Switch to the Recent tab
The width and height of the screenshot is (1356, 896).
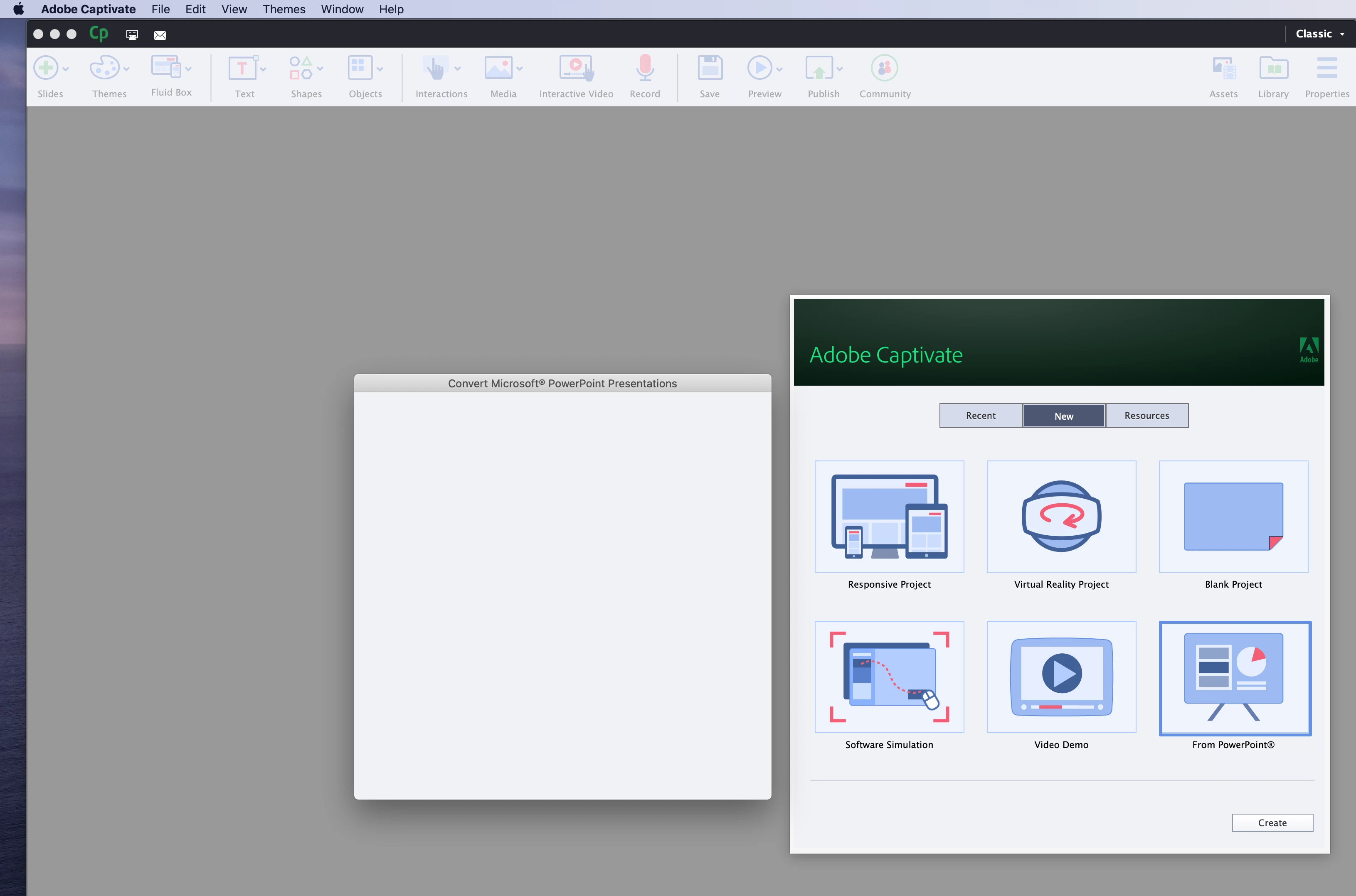click(980, 416)
